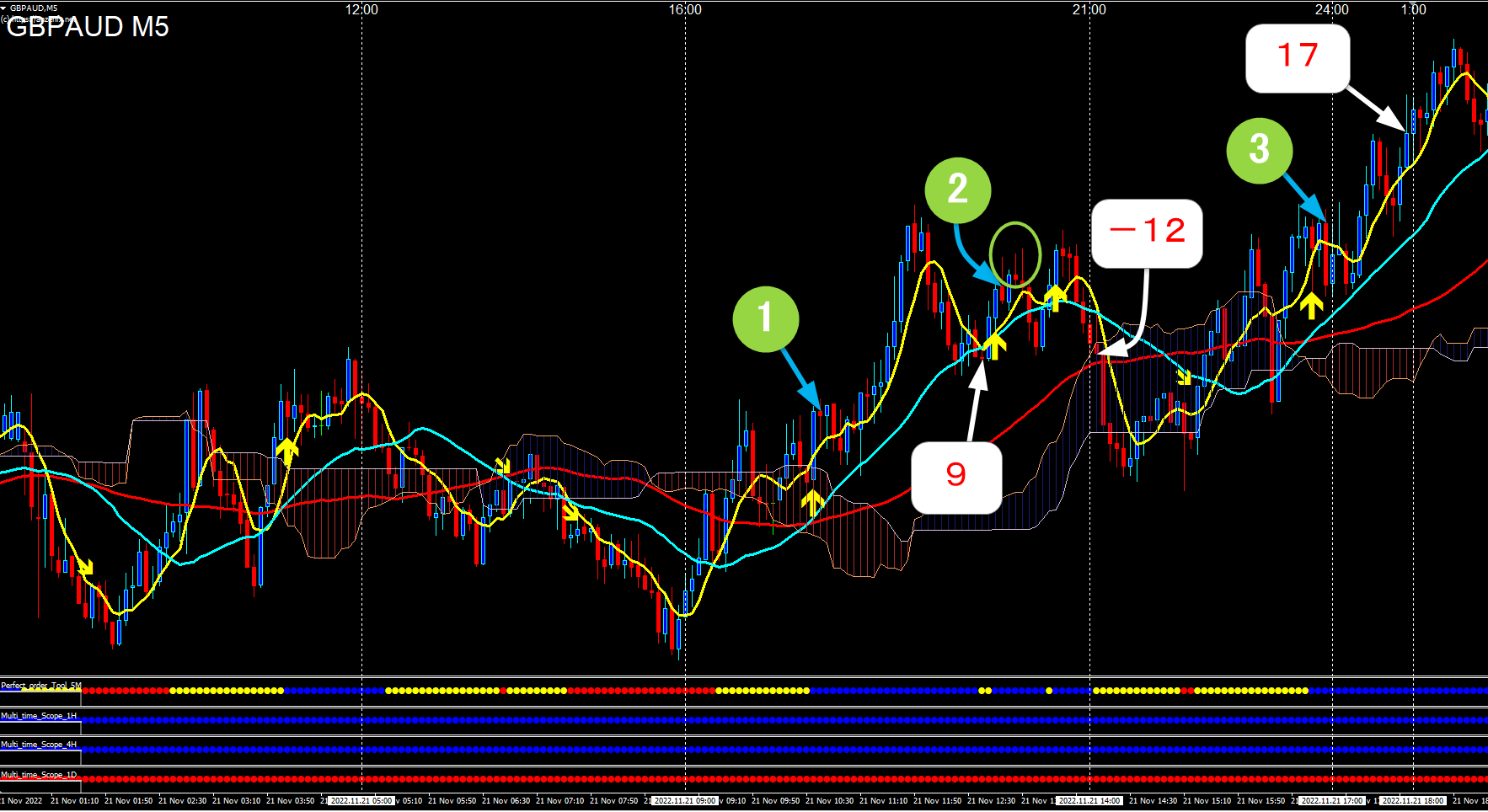Click the lone yellow dot among blue in Perfect_order row
Viewport: 1488px width, 812px height.
[x=1049, y=691]
